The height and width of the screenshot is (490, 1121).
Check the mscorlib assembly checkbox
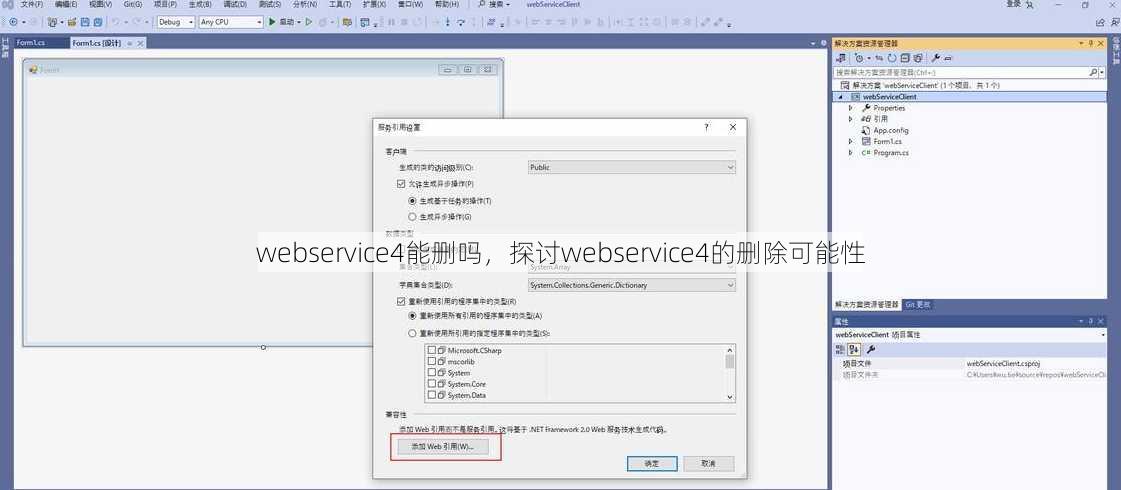tap(431, 362)
